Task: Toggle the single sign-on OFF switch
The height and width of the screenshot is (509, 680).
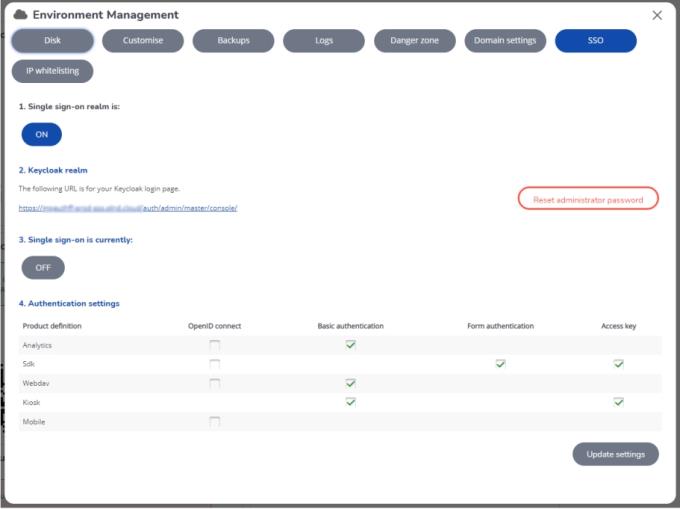Action: tap(43, 268)
